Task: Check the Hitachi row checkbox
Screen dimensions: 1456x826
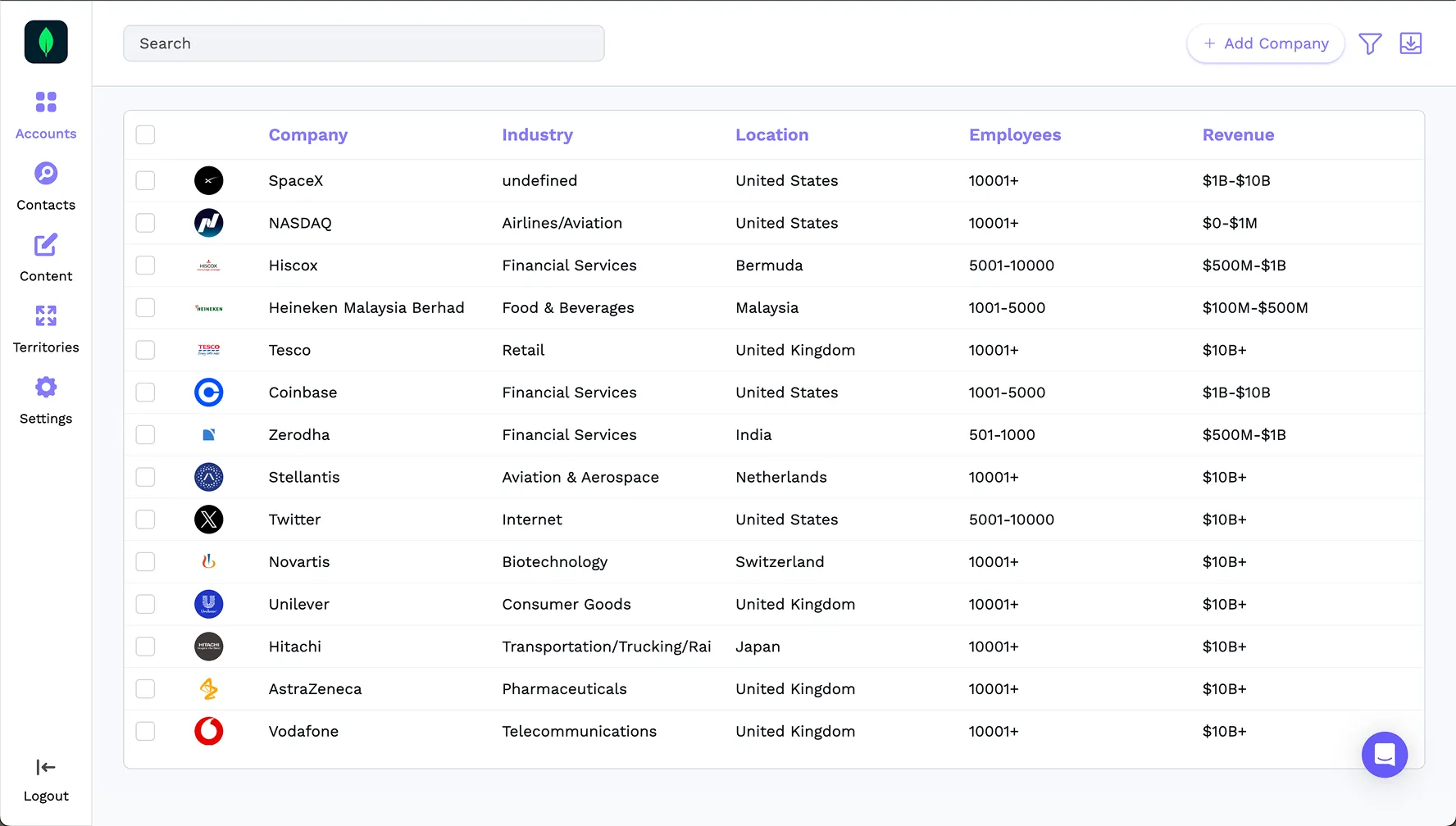Action: pos(145,647)
